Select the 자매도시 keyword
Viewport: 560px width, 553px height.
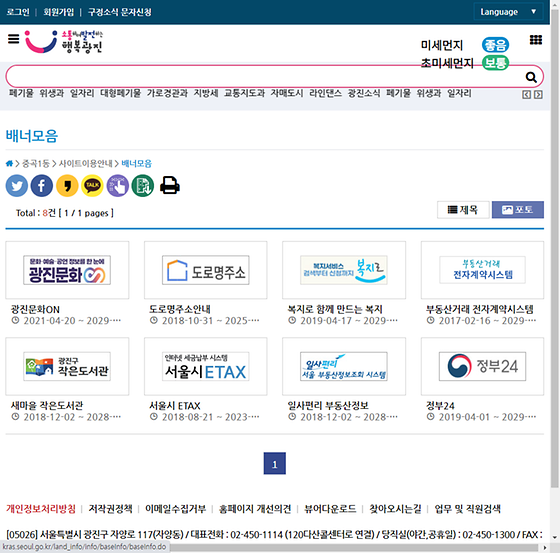287,93
